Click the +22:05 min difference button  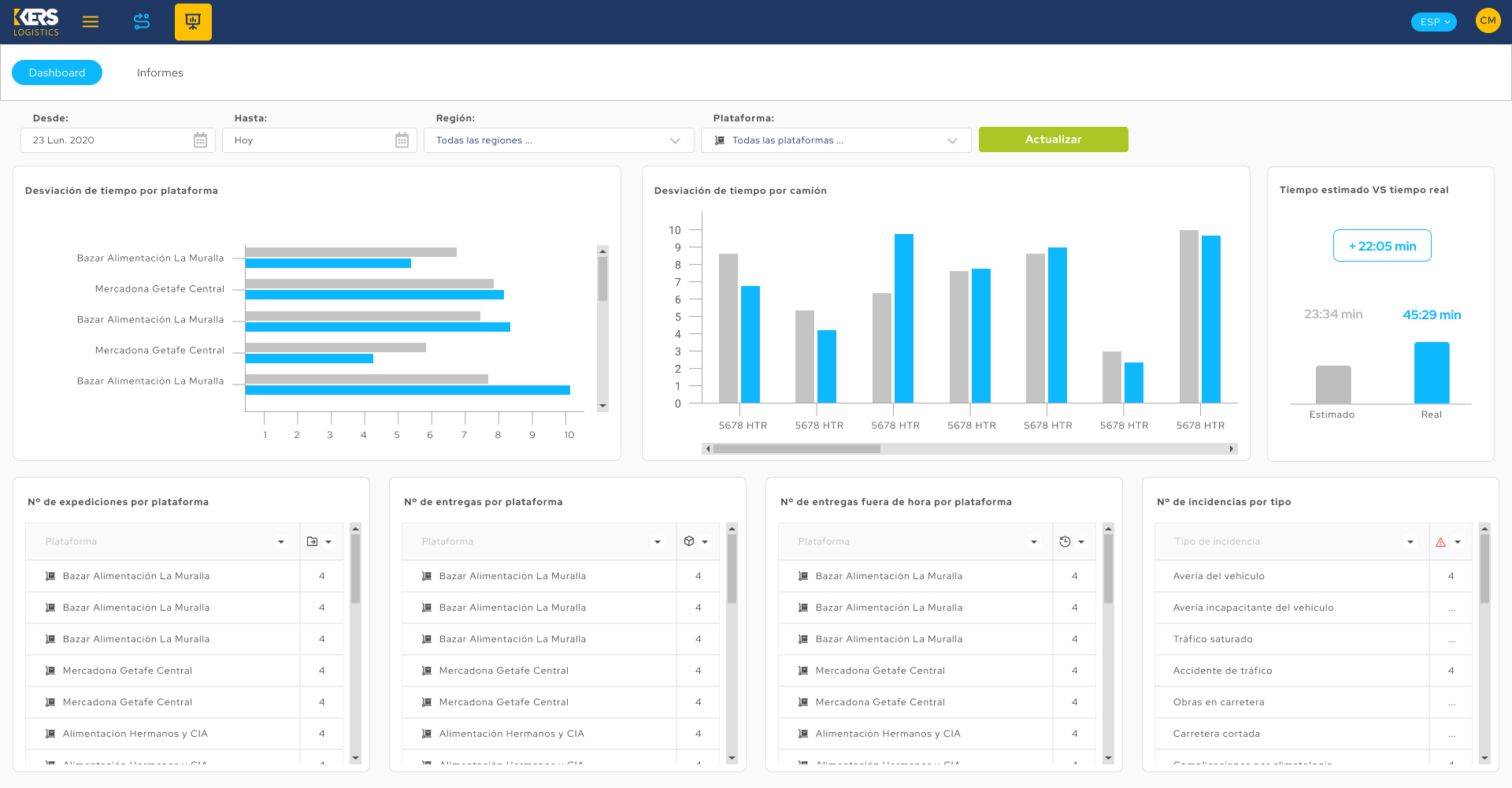point(1382,246)
